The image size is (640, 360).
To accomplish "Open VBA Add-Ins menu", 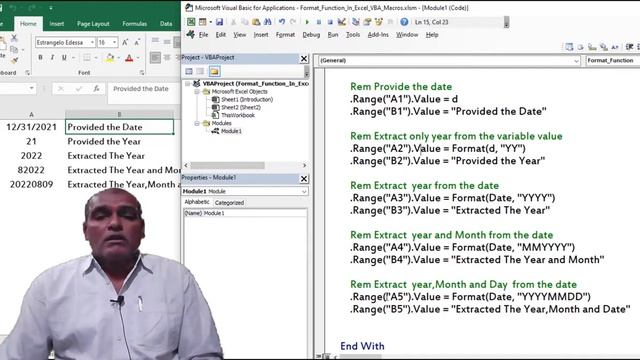I will (x=378, y=35).
